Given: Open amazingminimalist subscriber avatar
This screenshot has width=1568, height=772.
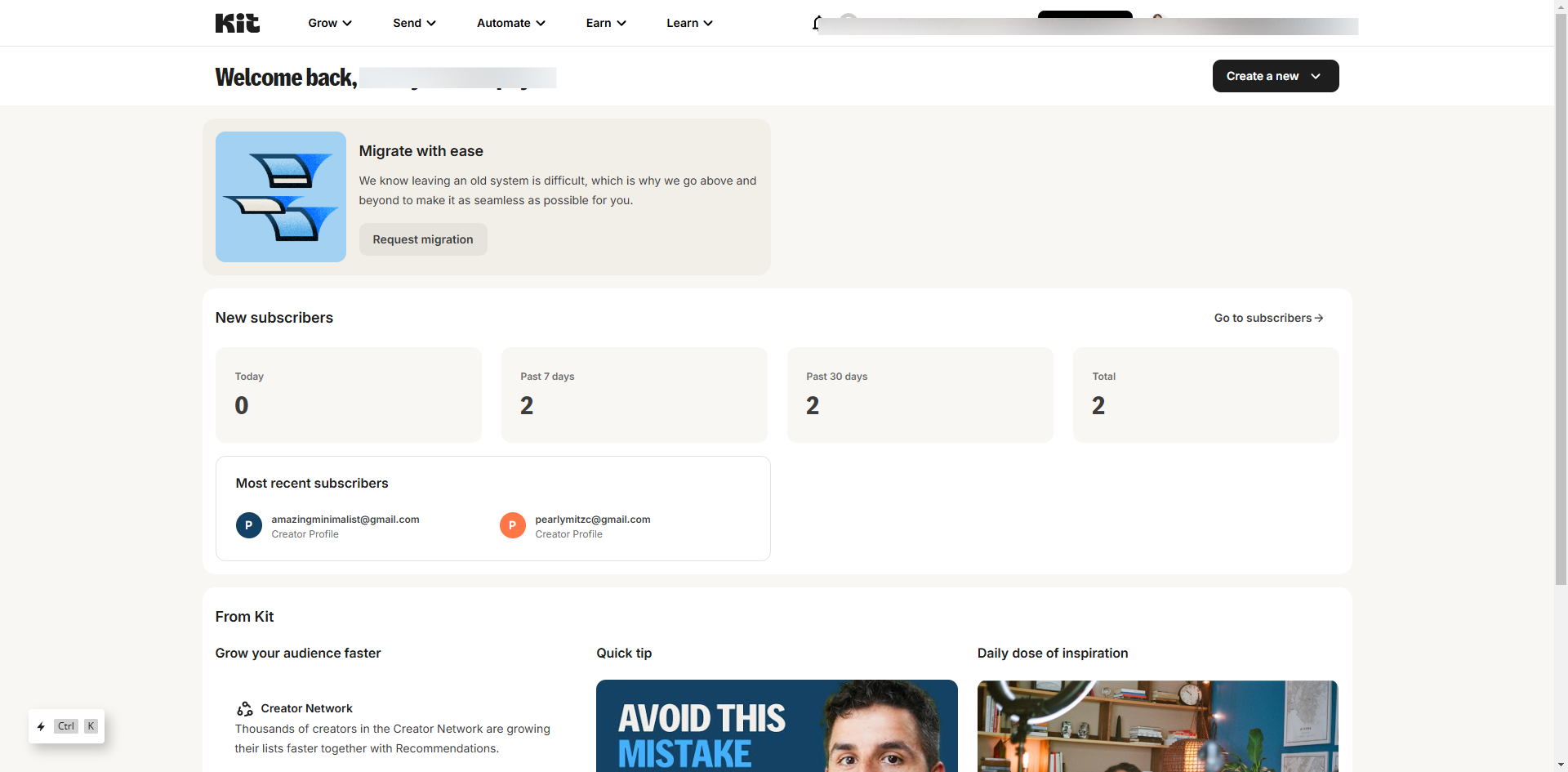Looking at the screenshot, I should pos(249,525).
